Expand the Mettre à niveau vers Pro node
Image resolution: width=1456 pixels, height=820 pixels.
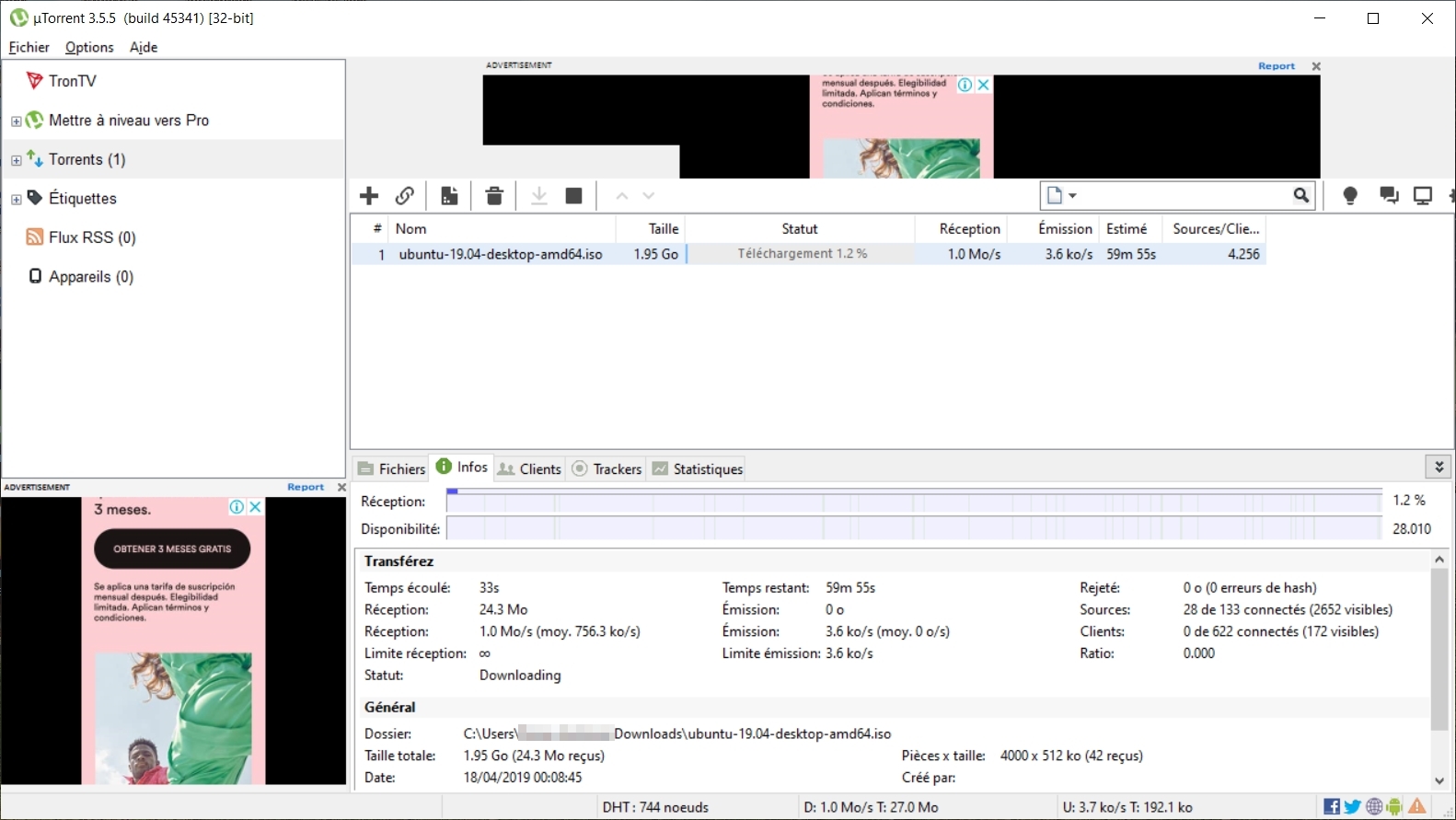16,121
